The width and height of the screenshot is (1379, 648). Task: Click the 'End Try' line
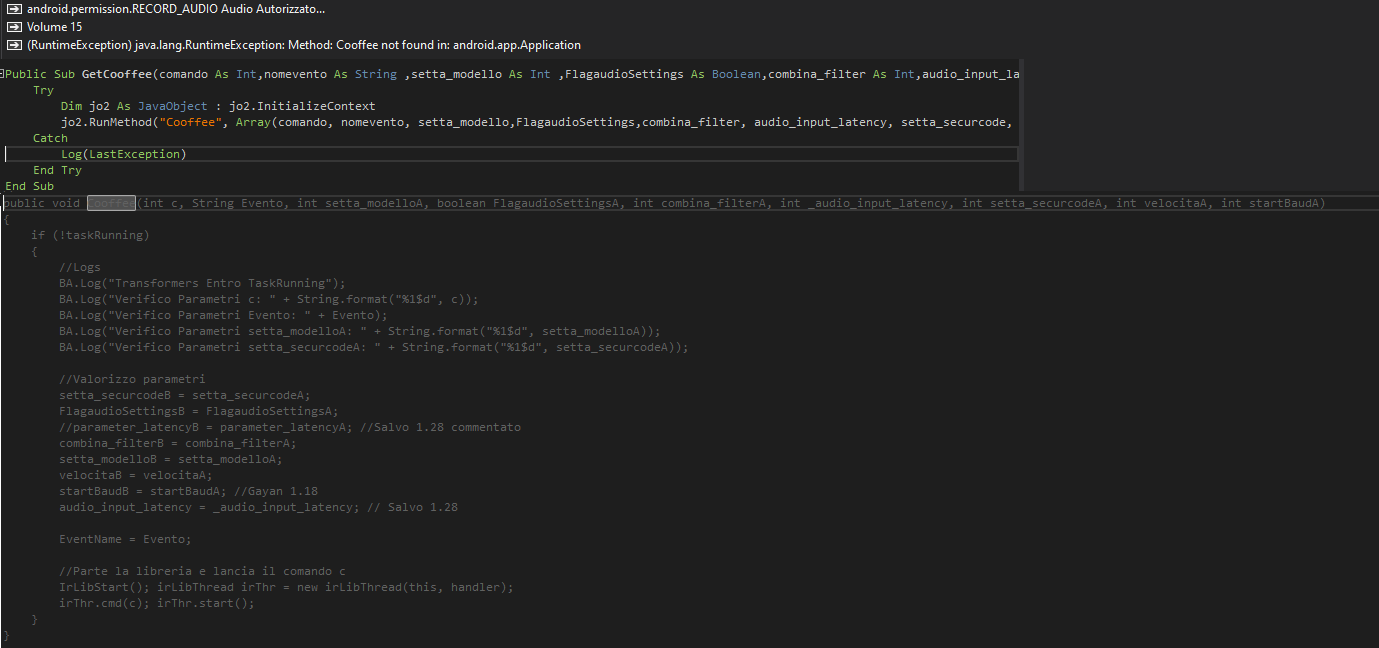pos(57,170)
